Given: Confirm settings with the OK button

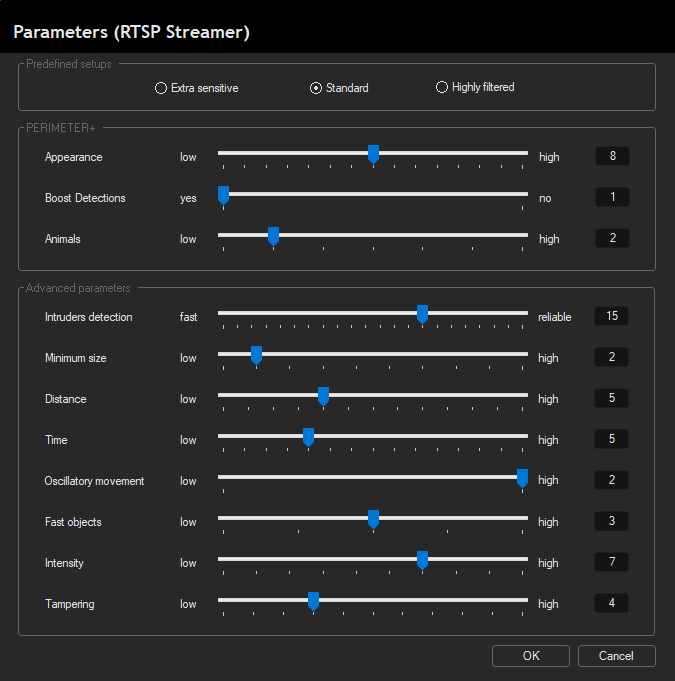Looking at the screenshot, I should coord(531,656).
